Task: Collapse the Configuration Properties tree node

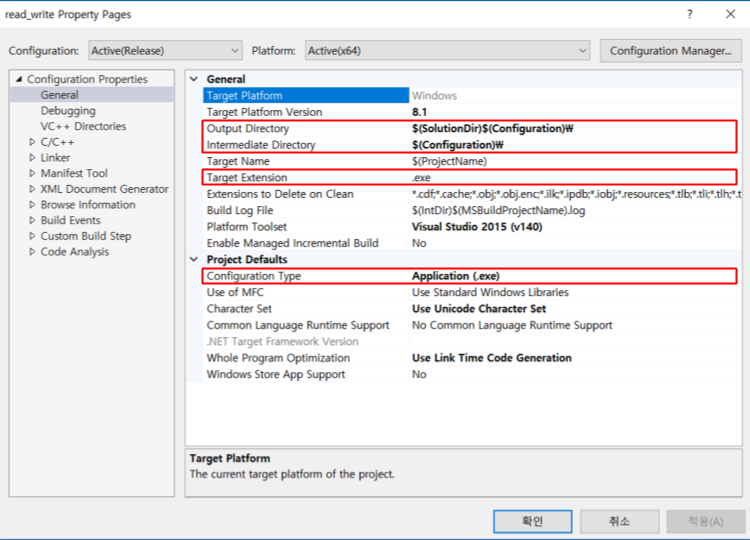Action: click(18, 80)
